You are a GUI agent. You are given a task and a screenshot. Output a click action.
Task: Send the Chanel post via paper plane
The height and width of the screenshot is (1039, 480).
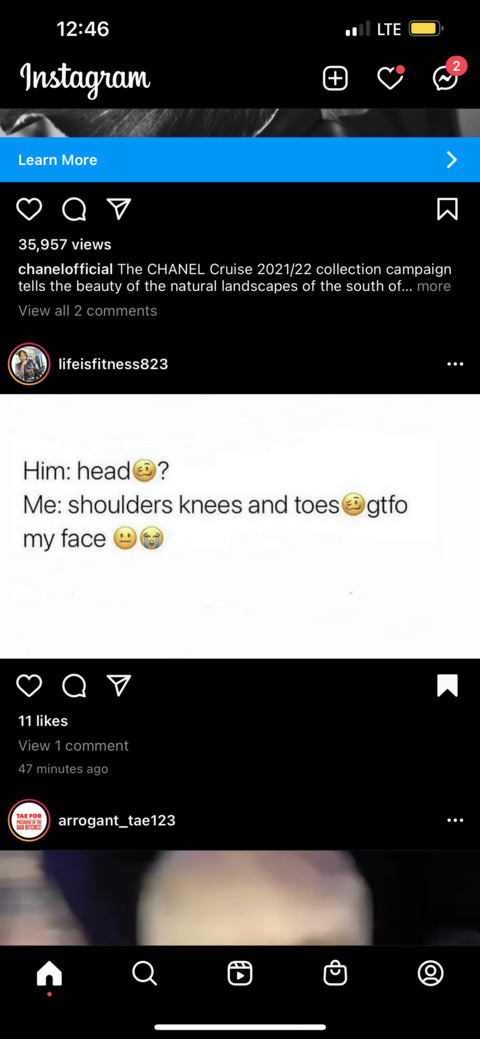118,210
